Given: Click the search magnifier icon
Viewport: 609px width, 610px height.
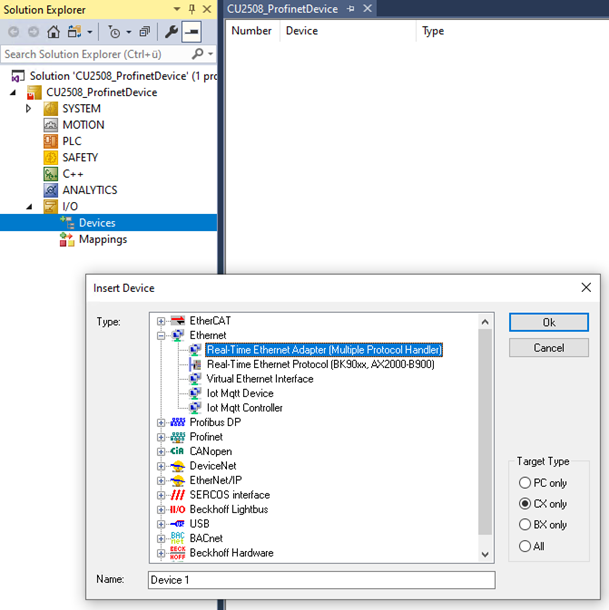Looking at the screenshot, I should [x=198, y=53].
